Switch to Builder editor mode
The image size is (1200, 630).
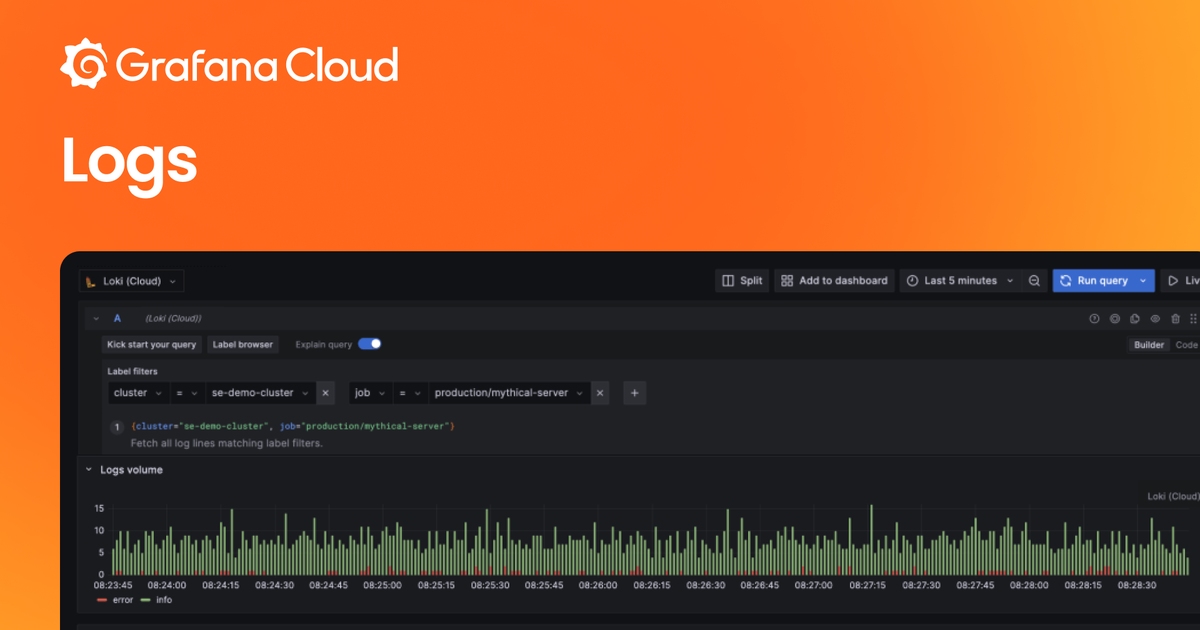[1148, 345]
